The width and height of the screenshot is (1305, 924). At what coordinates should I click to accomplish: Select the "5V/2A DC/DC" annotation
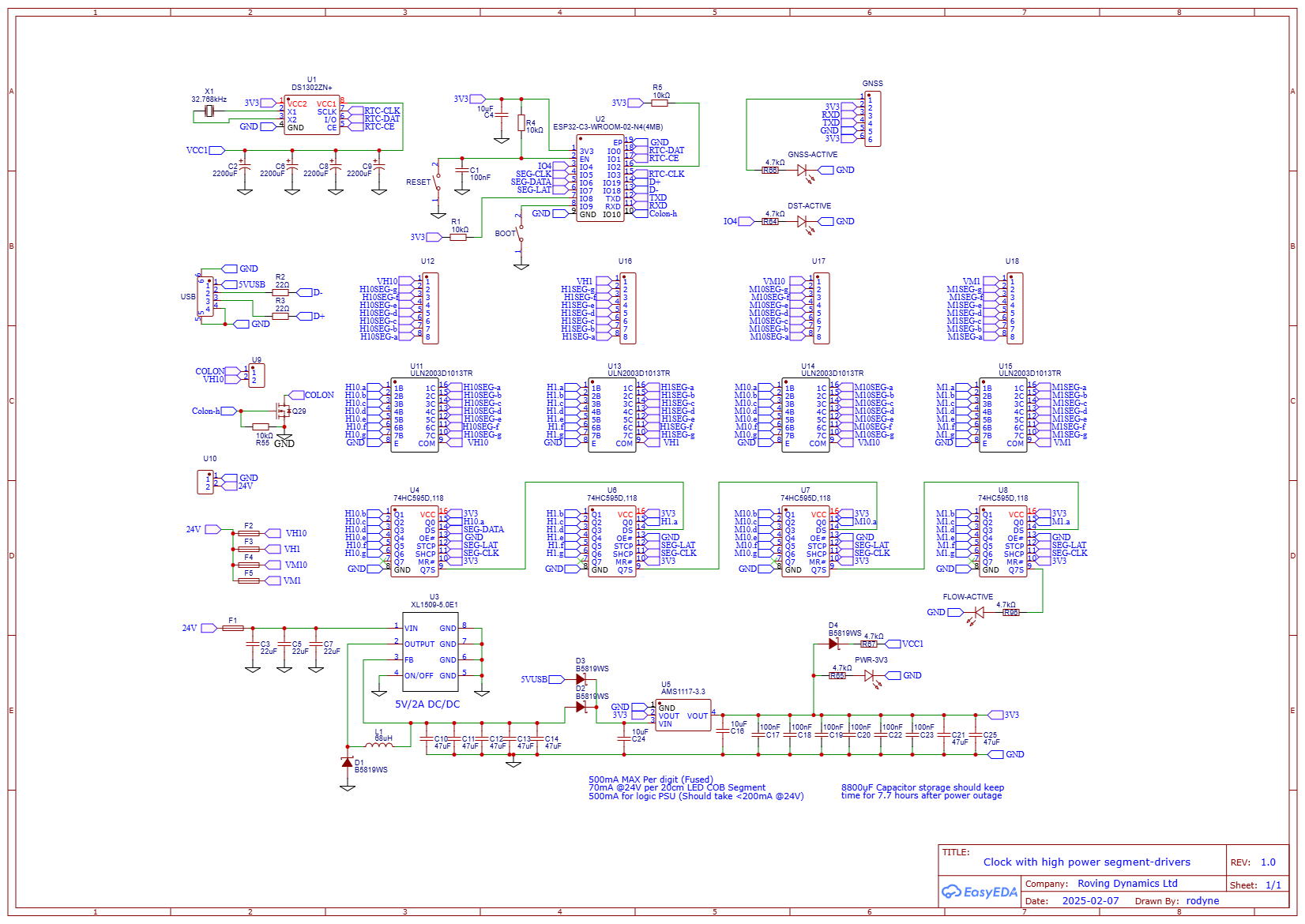[x=427, y=704]
